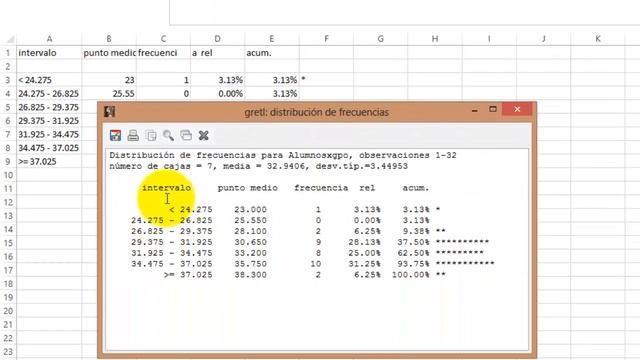Click the gretl logo in title bar
Image resolution: width=640 pixels, height=360 pixels.
(x=109, y=111)
